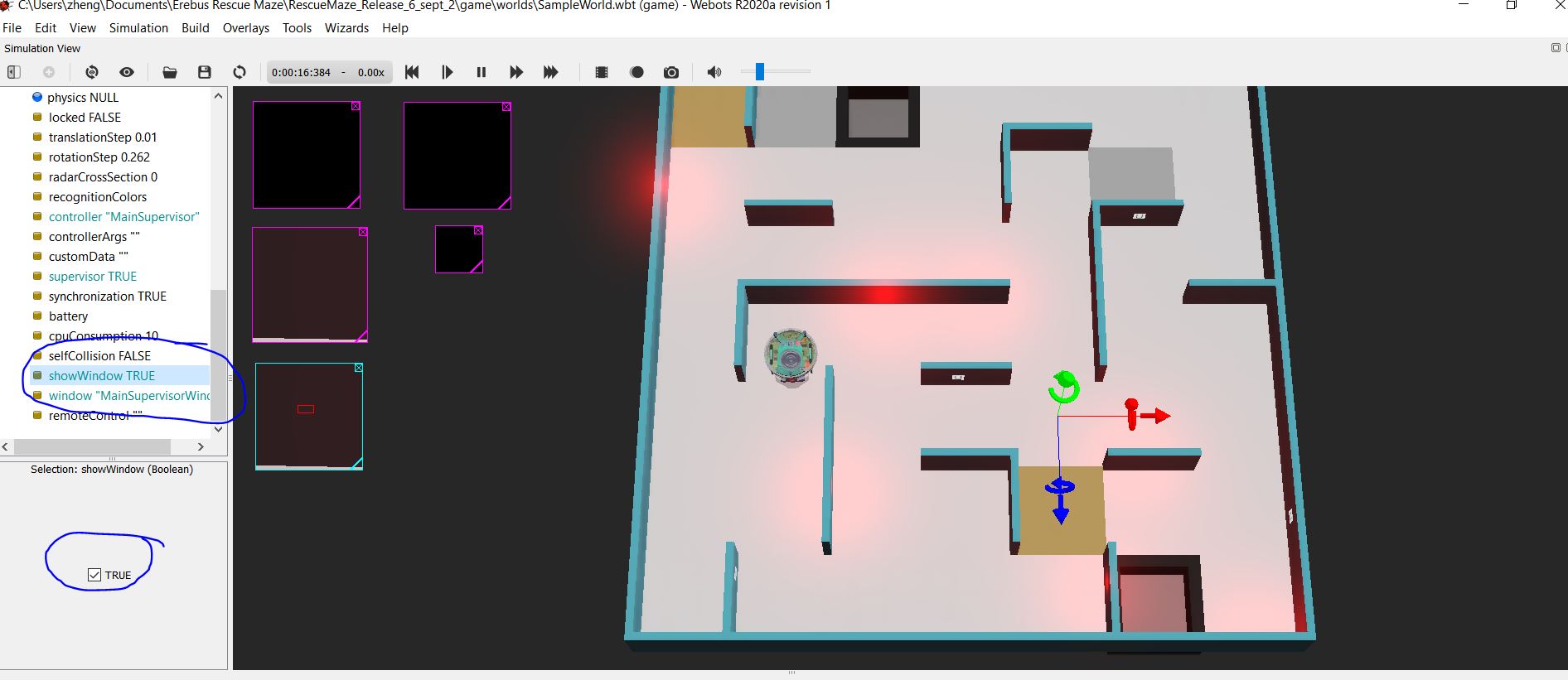This screenshot has height=680, width=1568.
Task: Pause the running simulation
Action: click(x=481, y=72)
